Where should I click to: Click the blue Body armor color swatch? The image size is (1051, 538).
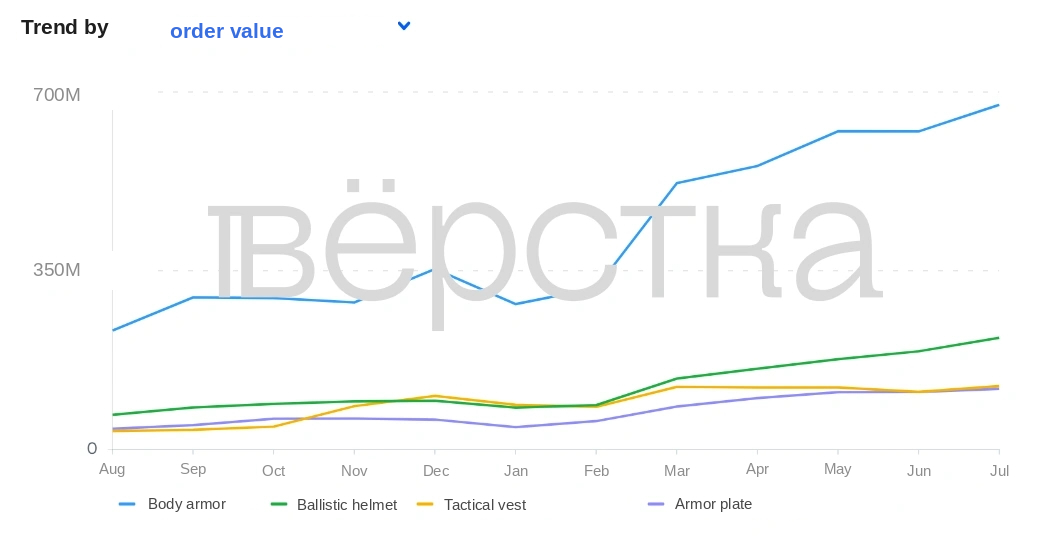pyautogui.click(x=127, y=504)
